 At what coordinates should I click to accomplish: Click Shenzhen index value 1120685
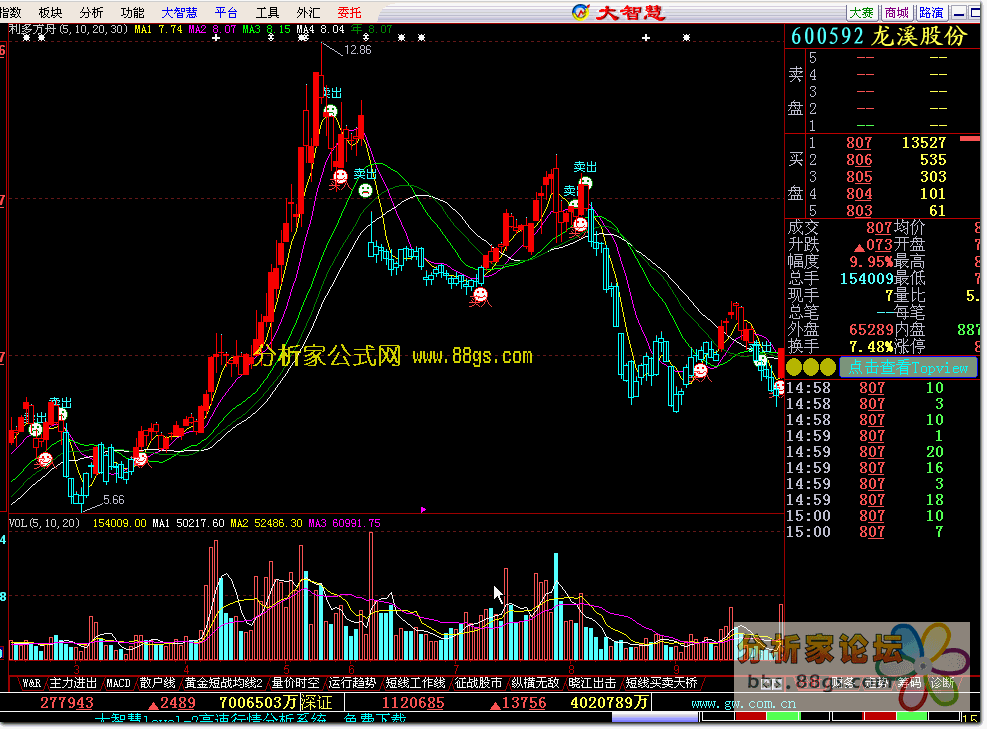click(413, 703)
